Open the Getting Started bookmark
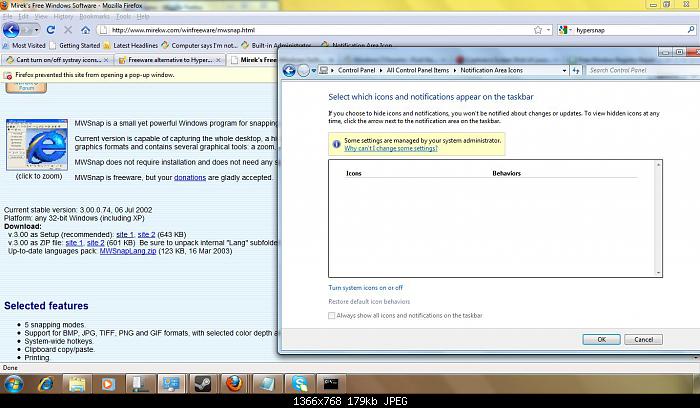The image size is (700, 408). click(x=75, y=46)
